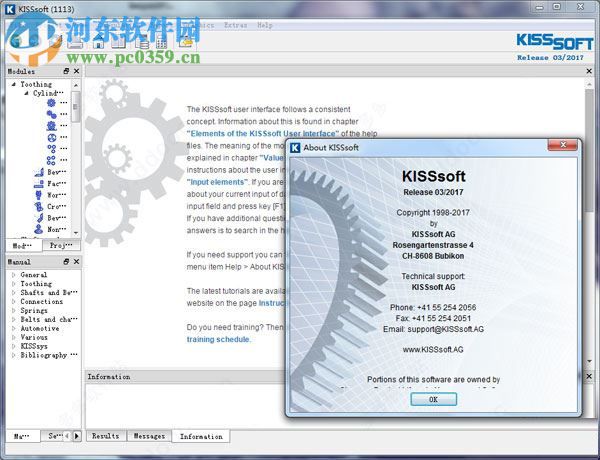Close the Information panel
This screenshot has width=600, height=460.
589,377
